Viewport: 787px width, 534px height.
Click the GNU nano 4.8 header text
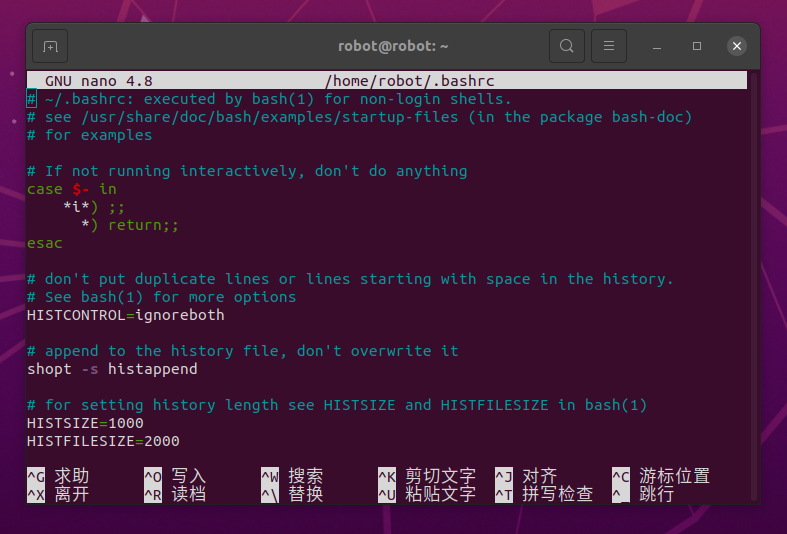98,81
